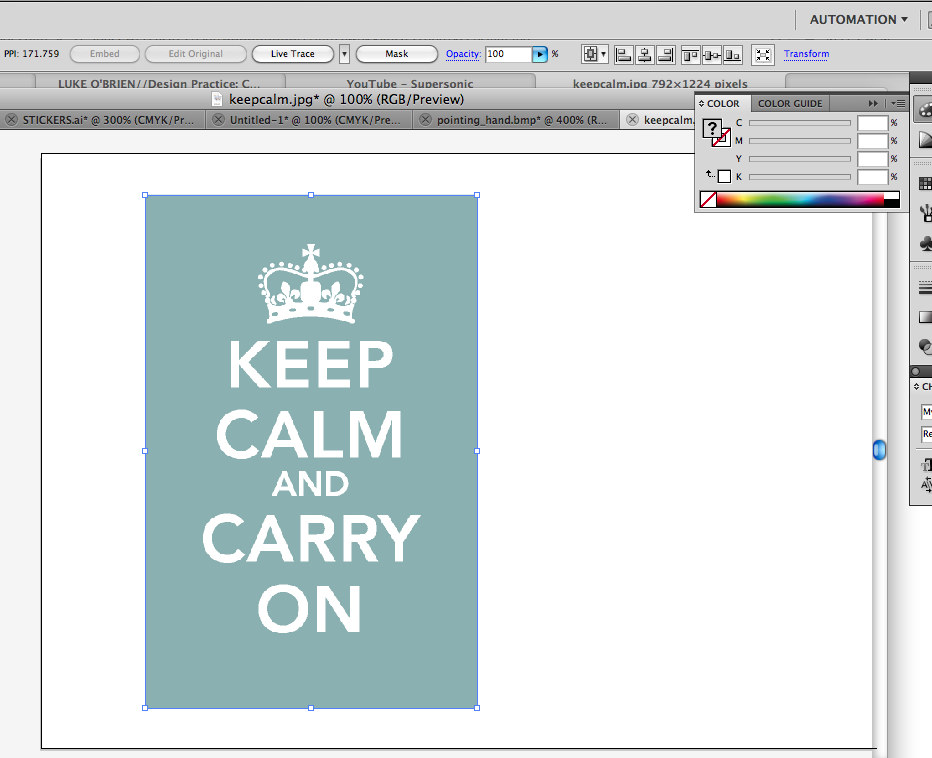Click the LUKE O'BRIEN Design Practice browser tab
The height and width of the screenshot is (758, 932).
coord(159,83)
